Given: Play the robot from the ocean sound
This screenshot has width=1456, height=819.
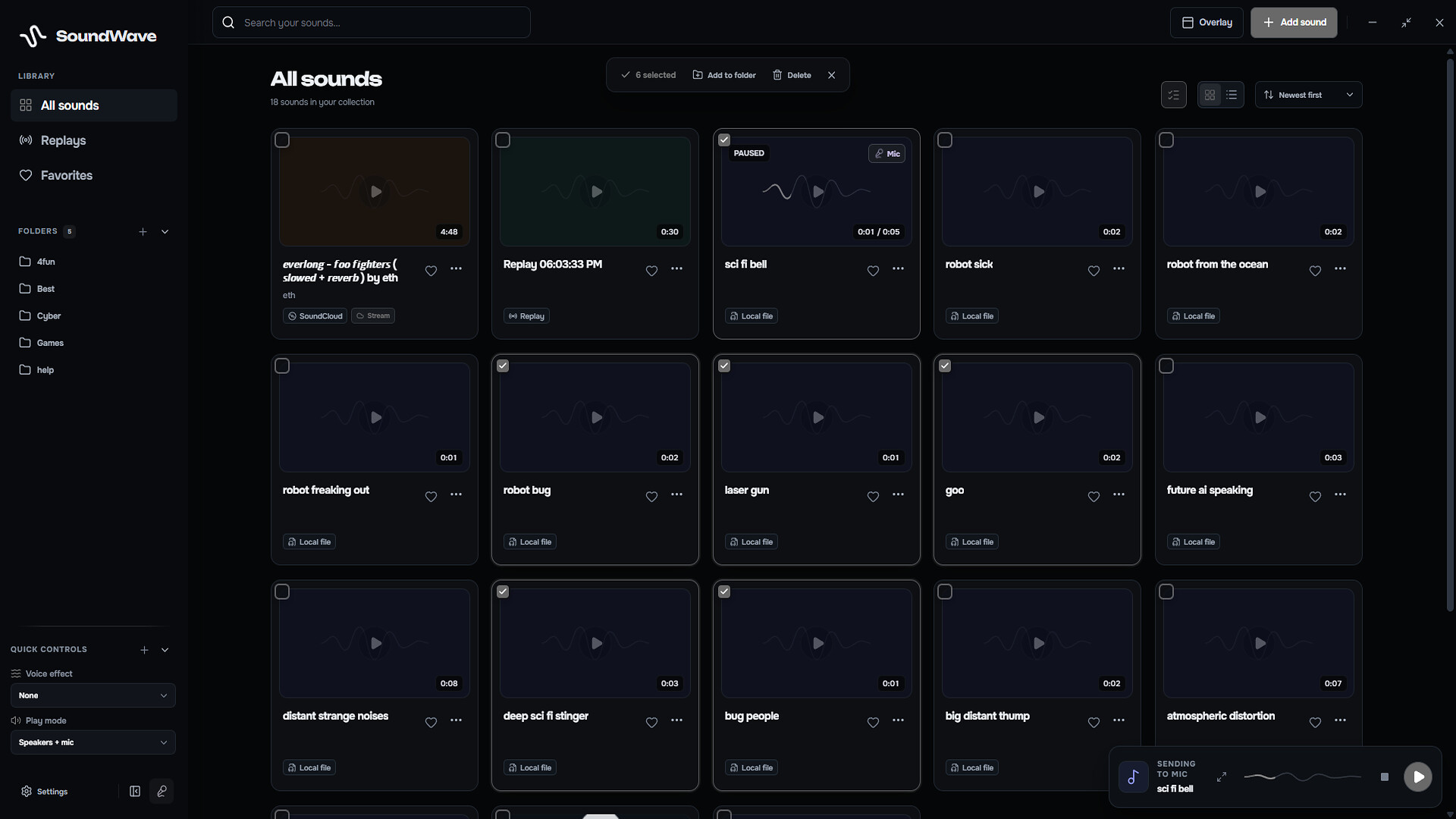Looking at the screenshot, I should pyautogui.click(x=1260, y=192).
